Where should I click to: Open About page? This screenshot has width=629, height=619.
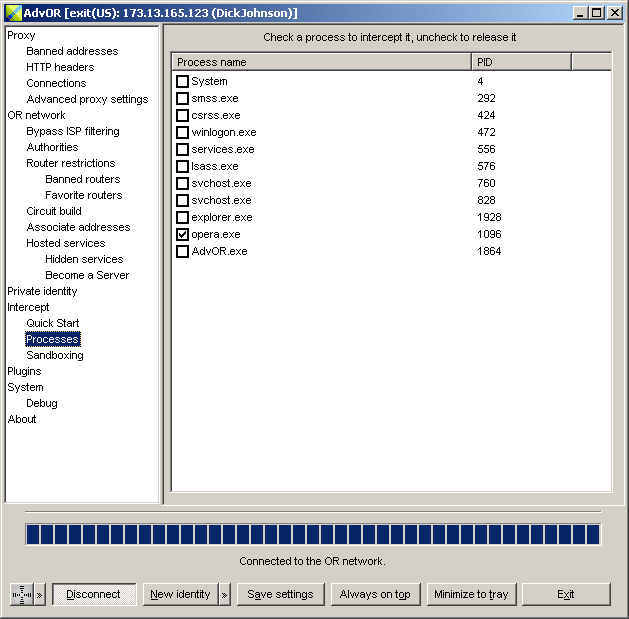point(22,420)
